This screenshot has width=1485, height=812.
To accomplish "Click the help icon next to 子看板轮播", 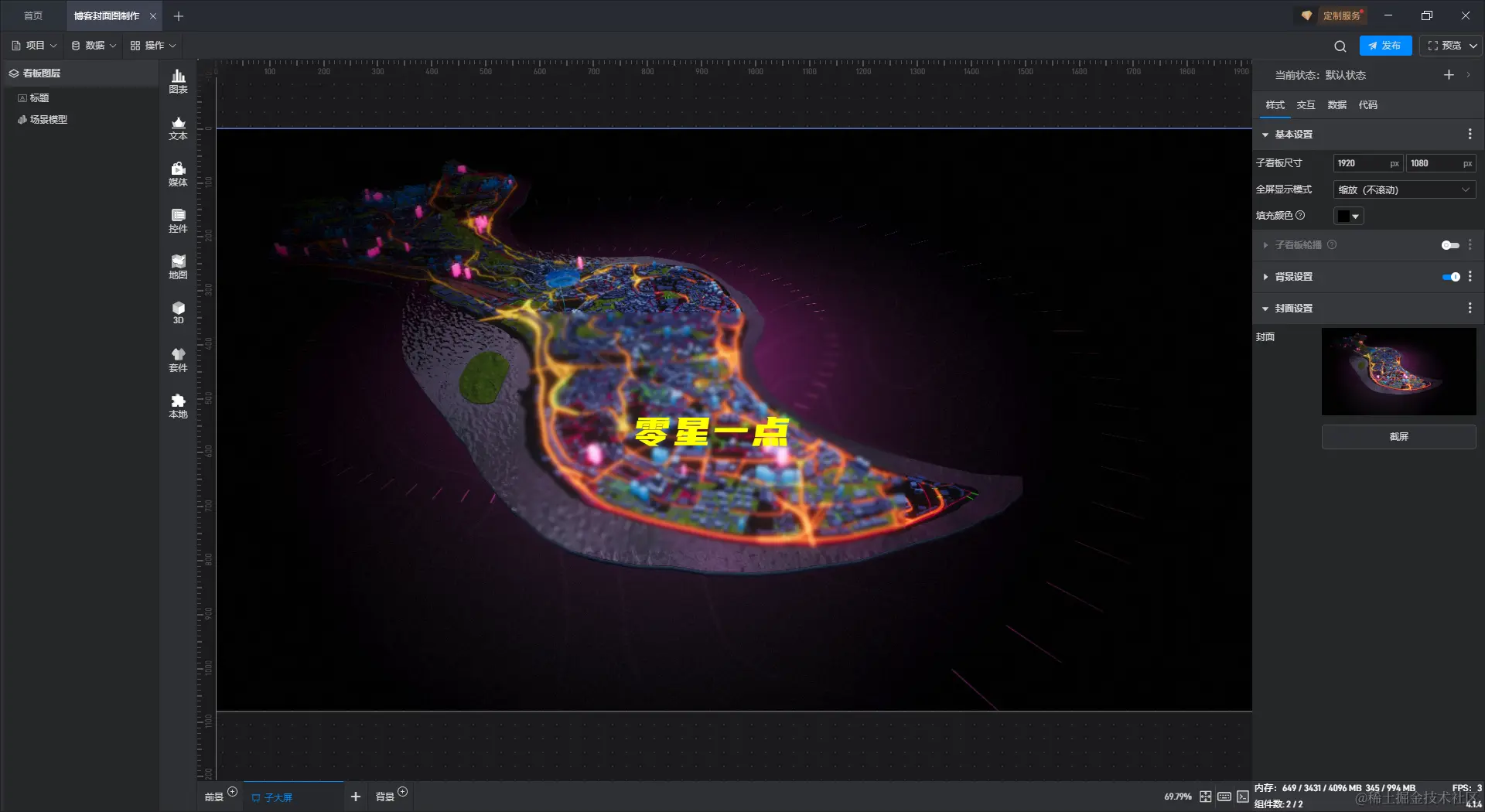I will click(x=1332, y=245).
